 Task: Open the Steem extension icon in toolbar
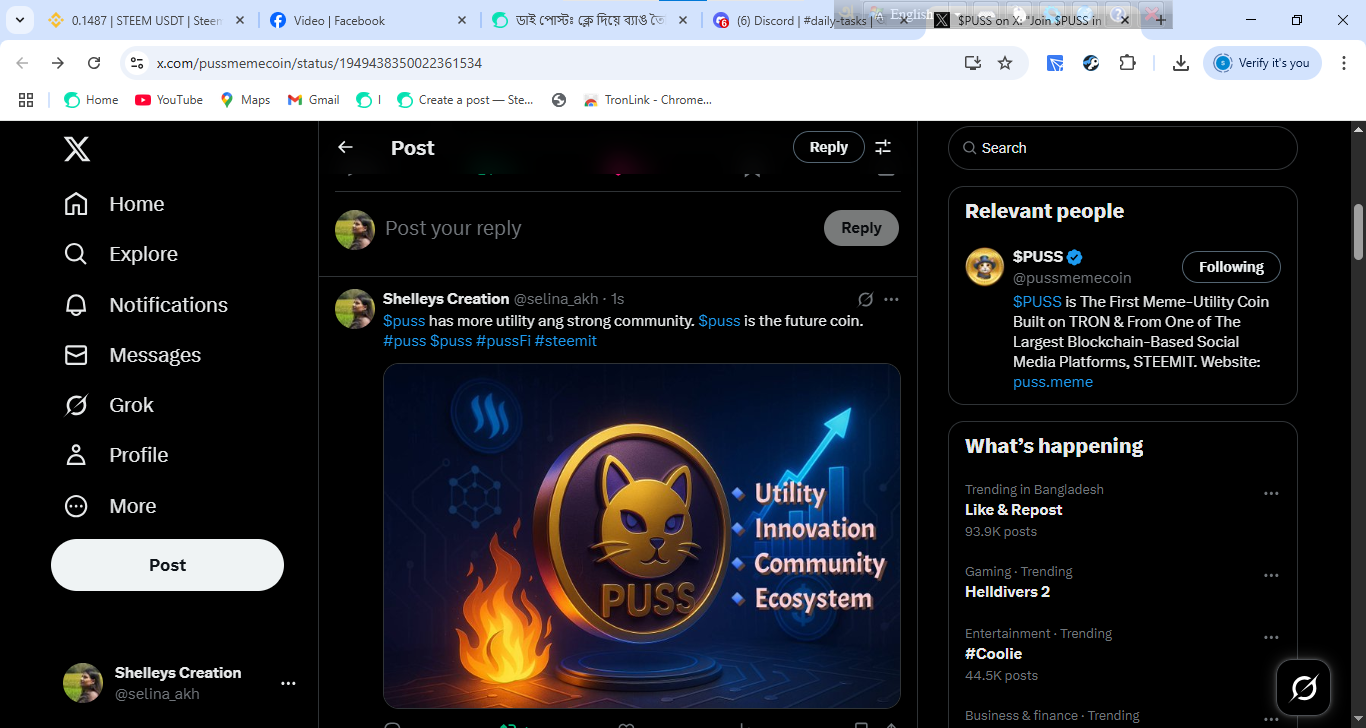coord(1091,63)
